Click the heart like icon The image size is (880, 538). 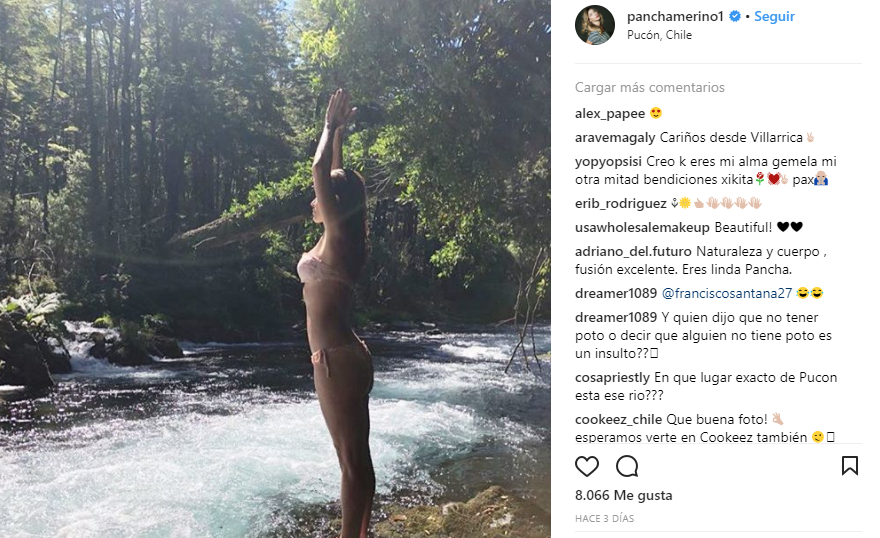pos(587,466)
